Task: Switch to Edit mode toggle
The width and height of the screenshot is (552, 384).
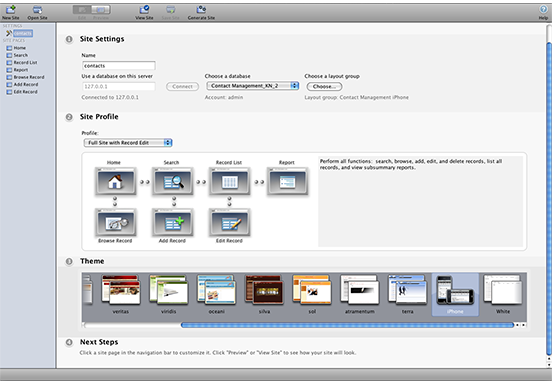Action: 82,10
